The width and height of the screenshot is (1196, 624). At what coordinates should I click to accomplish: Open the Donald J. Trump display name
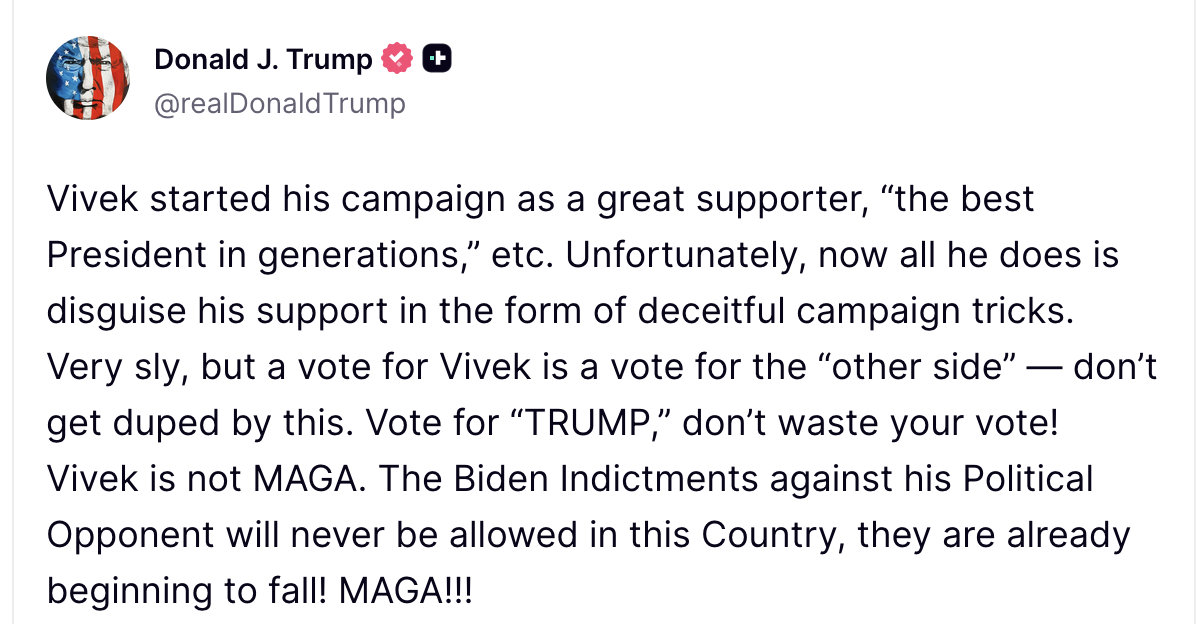[x=263, y=60]
